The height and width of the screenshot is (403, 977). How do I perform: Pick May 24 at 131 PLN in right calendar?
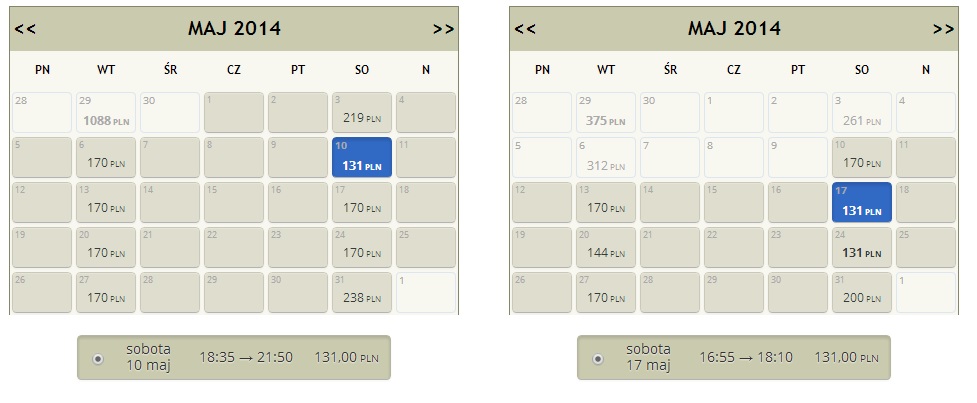[x=862, y=247]
